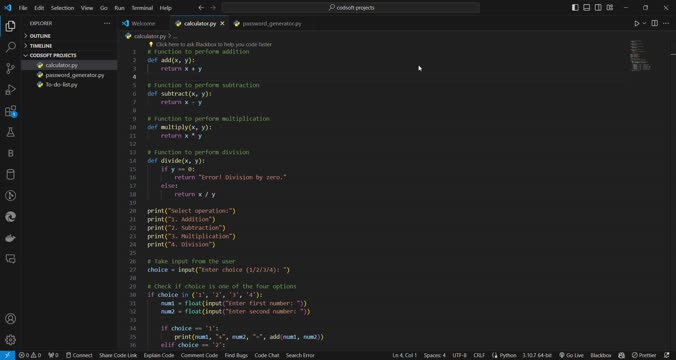Click Find Bugs in status bar
The height and width of the screenshot is (360, 676).
pyautogui.click(x=236, y=355)
